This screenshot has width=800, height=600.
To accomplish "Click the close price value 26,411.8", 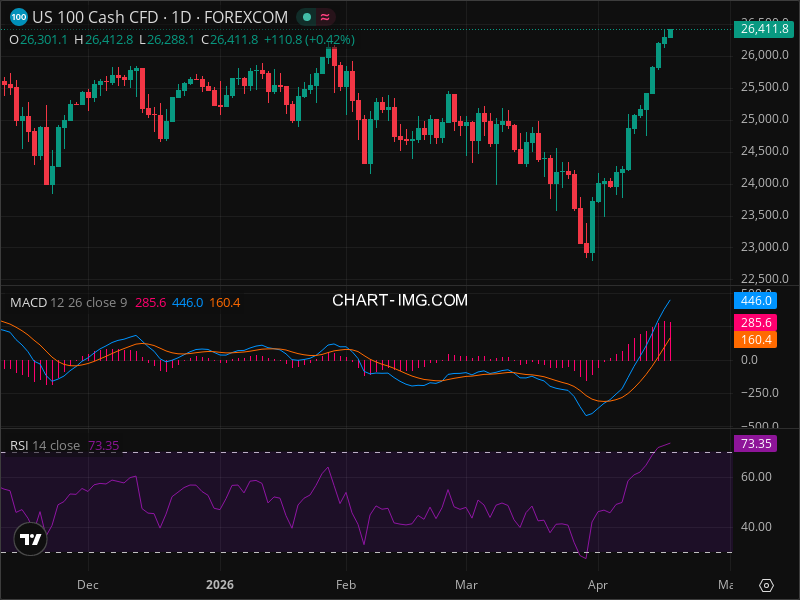I will (x=234, y=40).
